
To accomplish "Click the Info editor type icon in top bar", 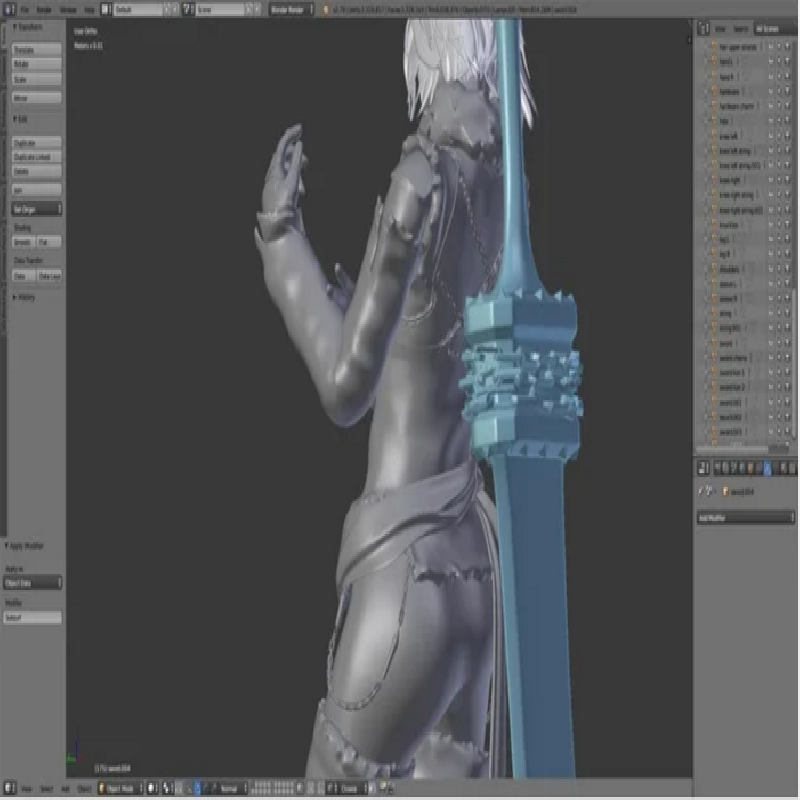I will [9, 9].
